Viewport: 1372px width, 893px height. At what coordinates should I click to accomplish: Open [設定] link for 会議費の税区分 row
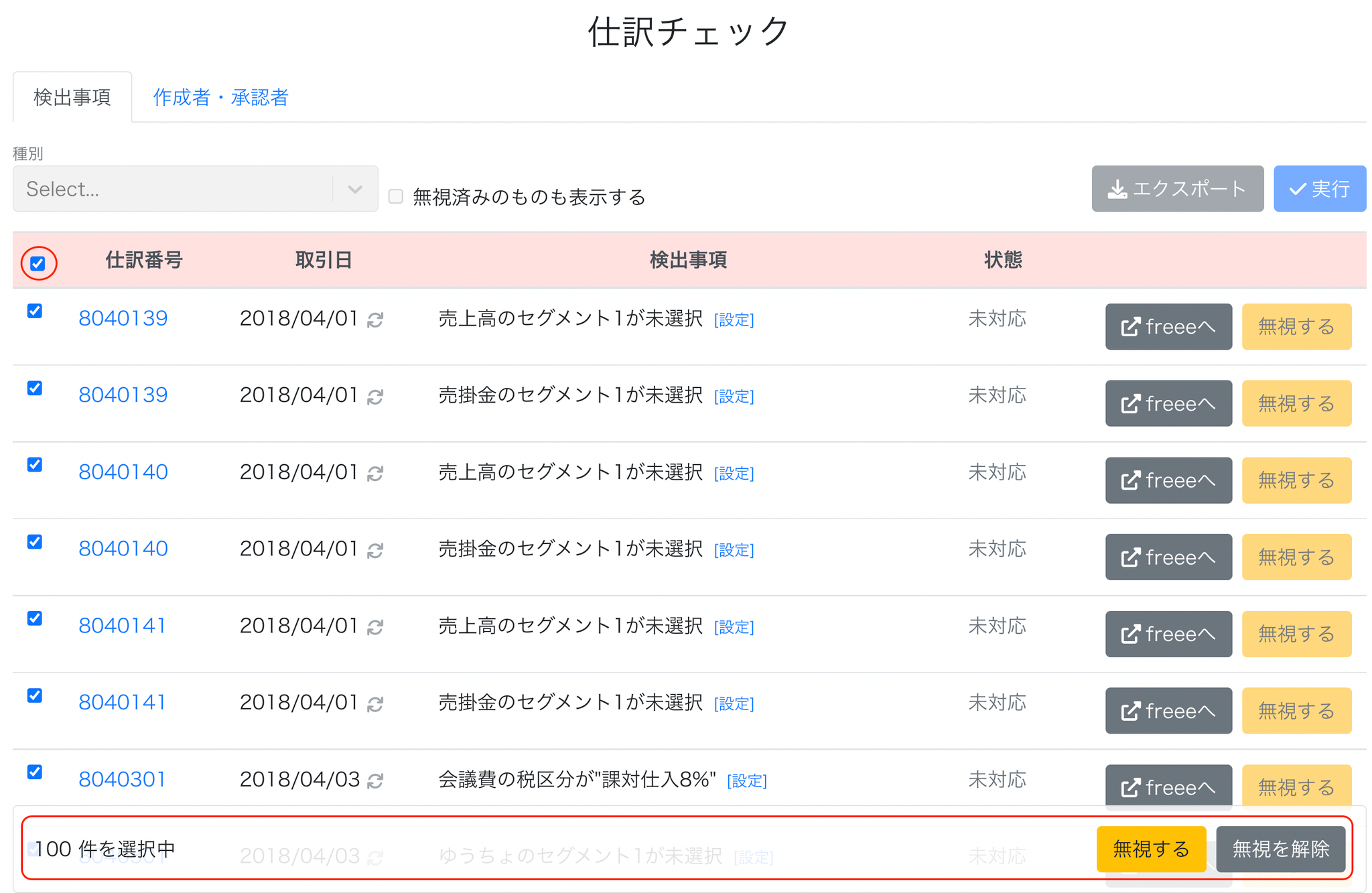click(x=747, y=781)
